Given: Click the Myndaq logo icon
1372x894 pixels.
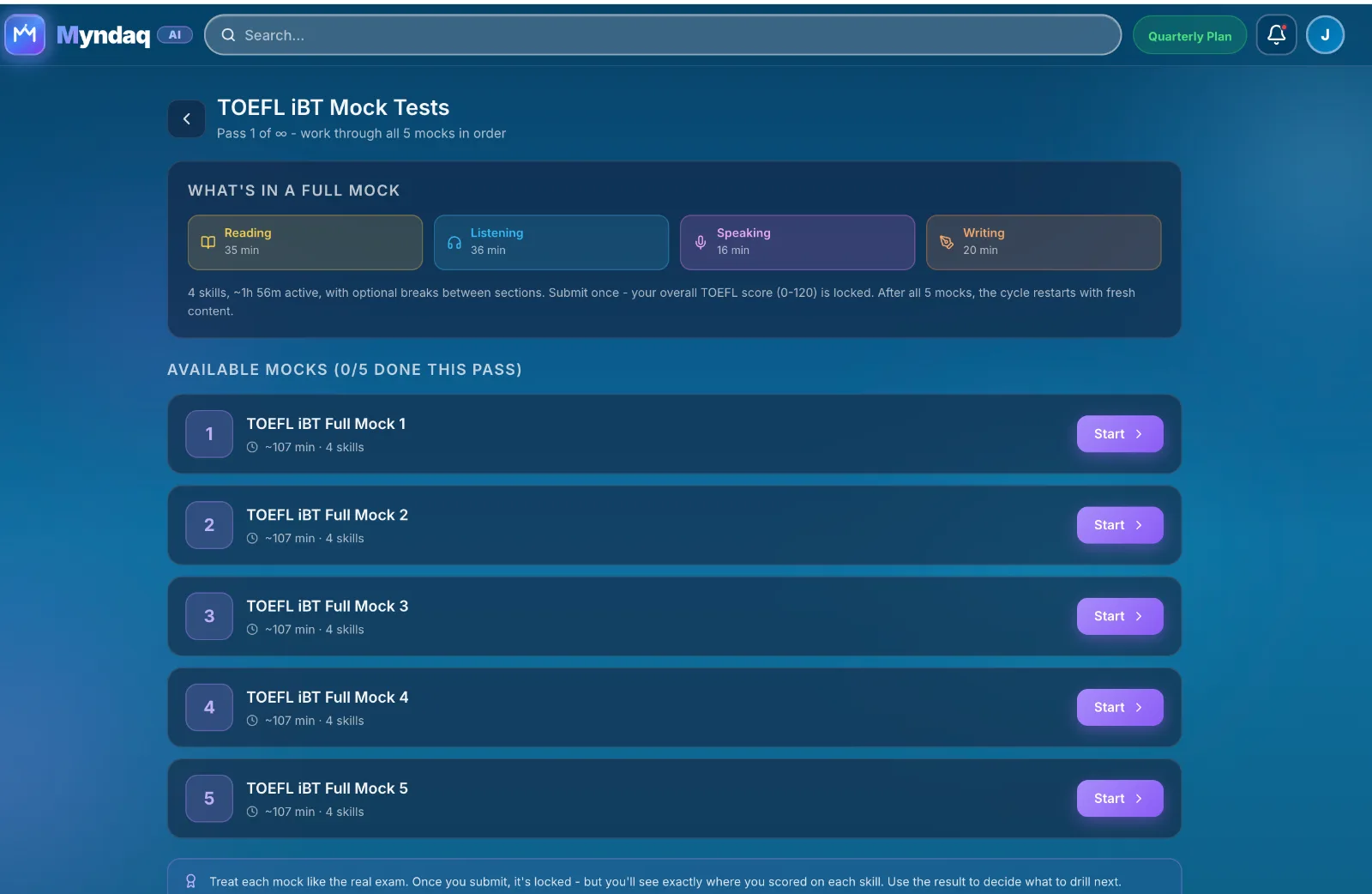Looking at the screenshot, I should 25,34.
